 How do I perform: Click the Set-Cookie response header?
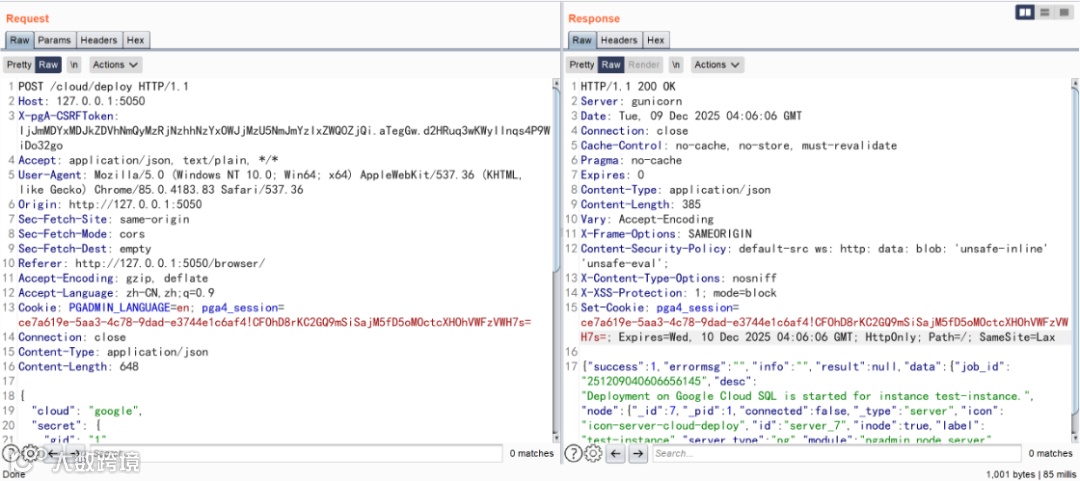click(x=822, y=323)
